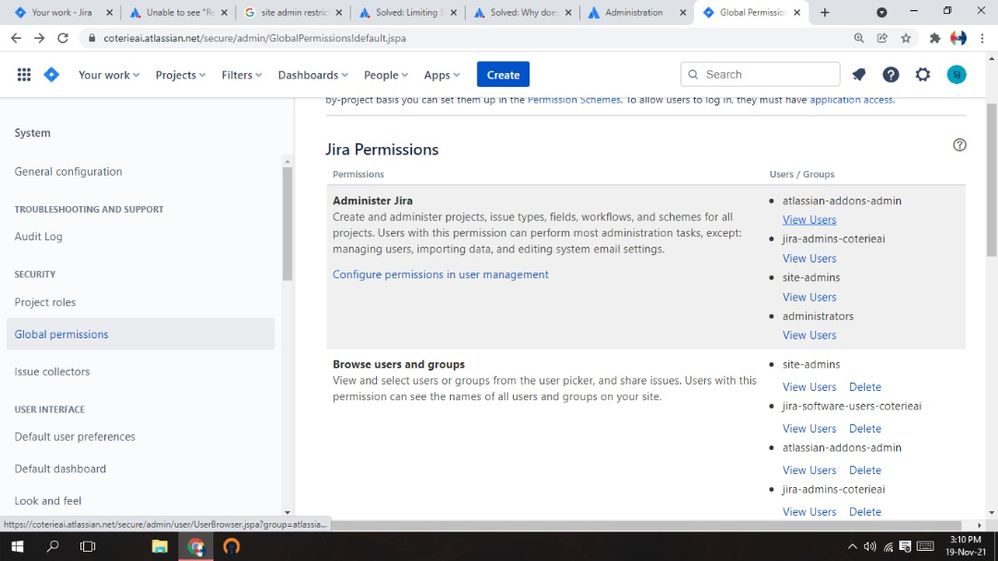This screenshot has width=998, height=561.
Task: Open Task View on the taskbar
Action: (87, 546)
